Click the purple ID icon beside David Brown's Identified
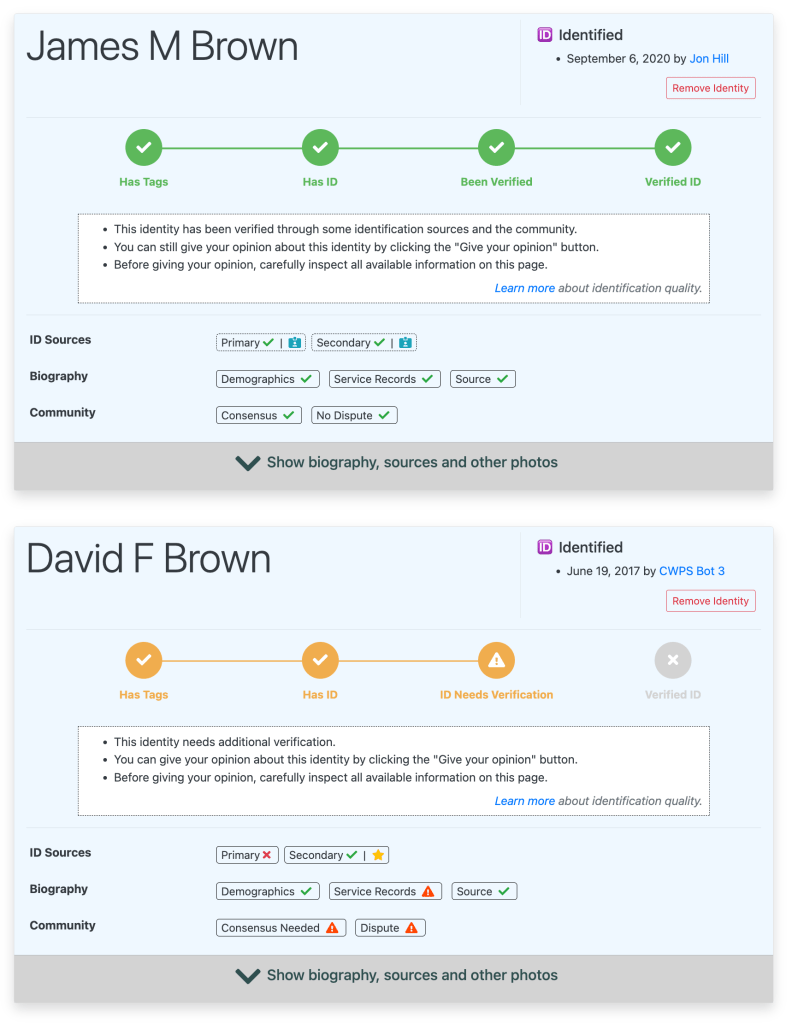 click(x=545, y=547)
